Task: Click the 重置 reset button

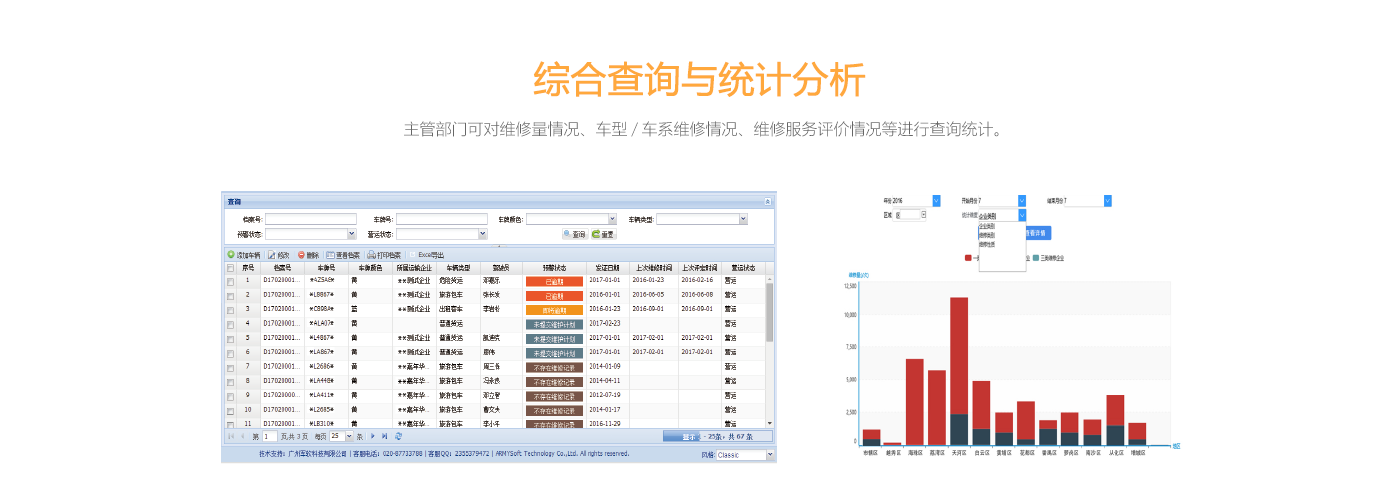Action: (x=603, y=234)
